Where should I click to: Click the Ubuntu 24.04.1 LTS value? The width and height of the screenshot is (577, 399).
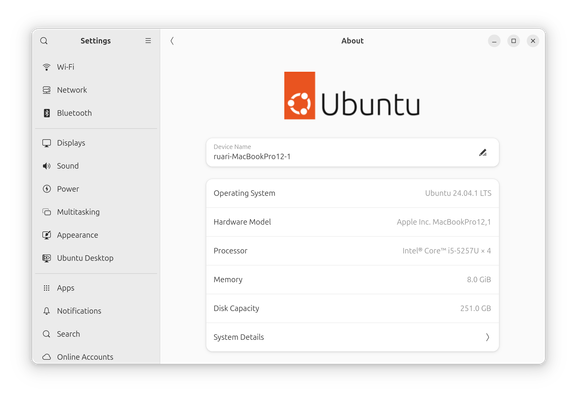pos(458,193)
